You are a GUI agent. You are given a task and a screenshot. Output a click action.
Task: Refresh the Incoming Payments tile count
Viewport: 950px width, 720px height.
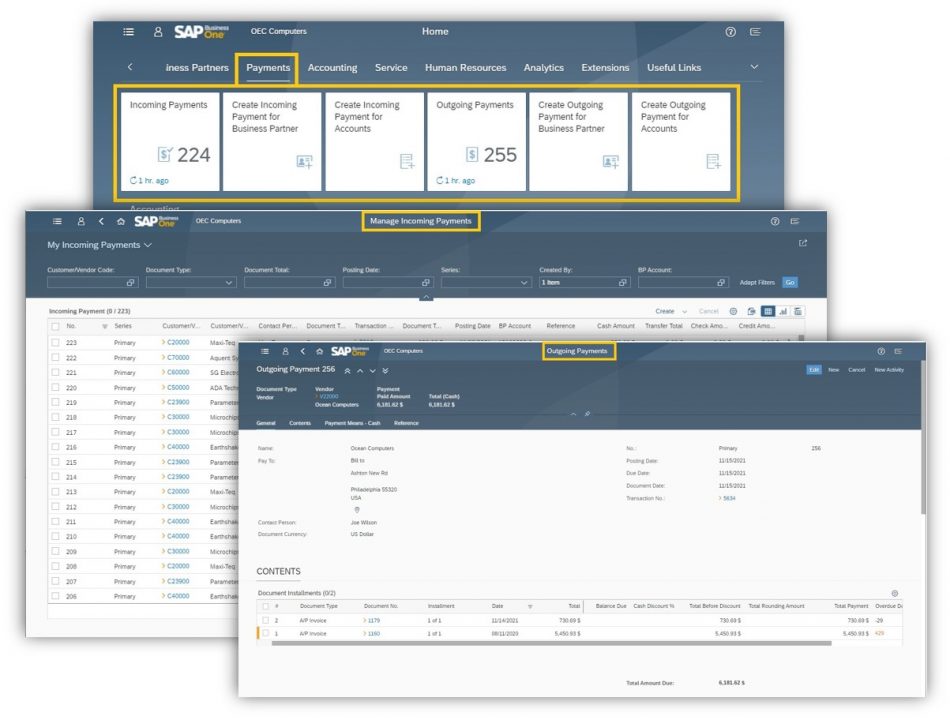coord(133,180)
